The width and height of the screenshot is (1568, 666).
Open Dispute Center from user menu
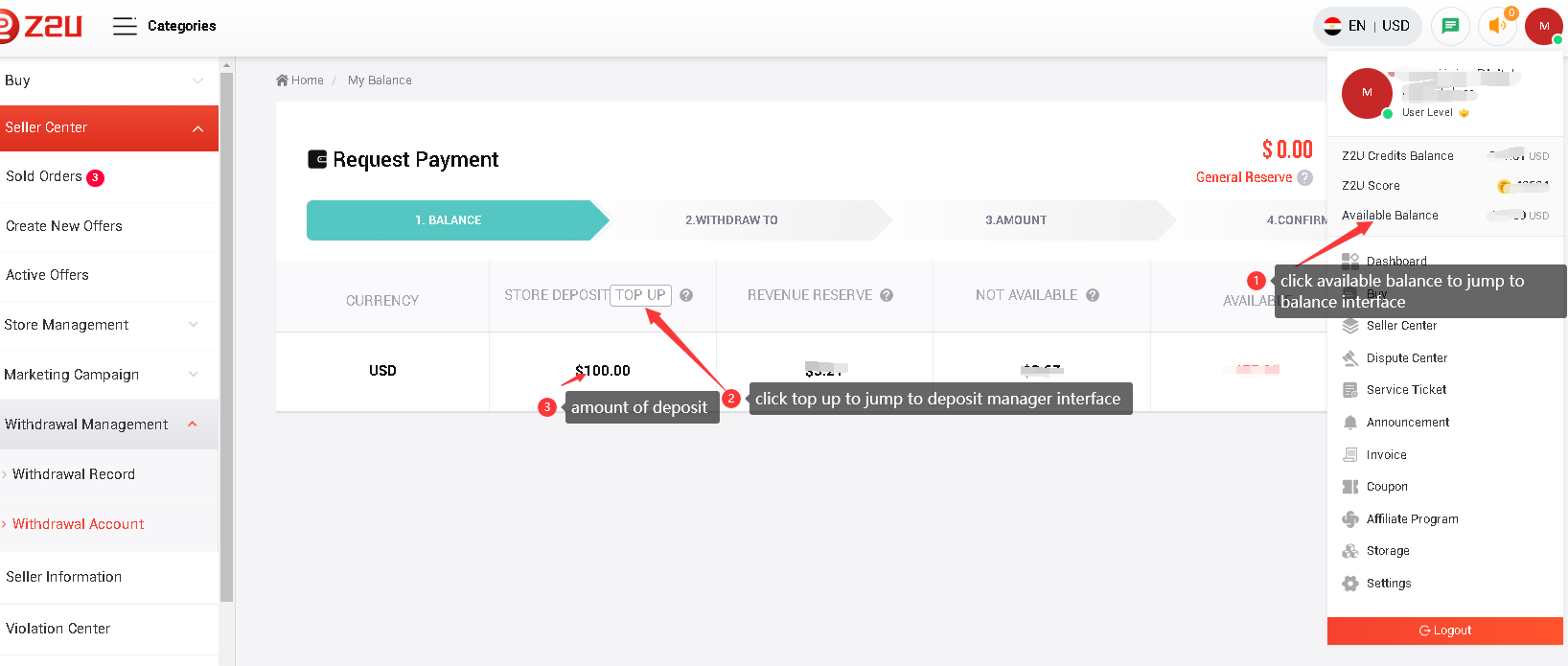click(x=1406, y=358)
